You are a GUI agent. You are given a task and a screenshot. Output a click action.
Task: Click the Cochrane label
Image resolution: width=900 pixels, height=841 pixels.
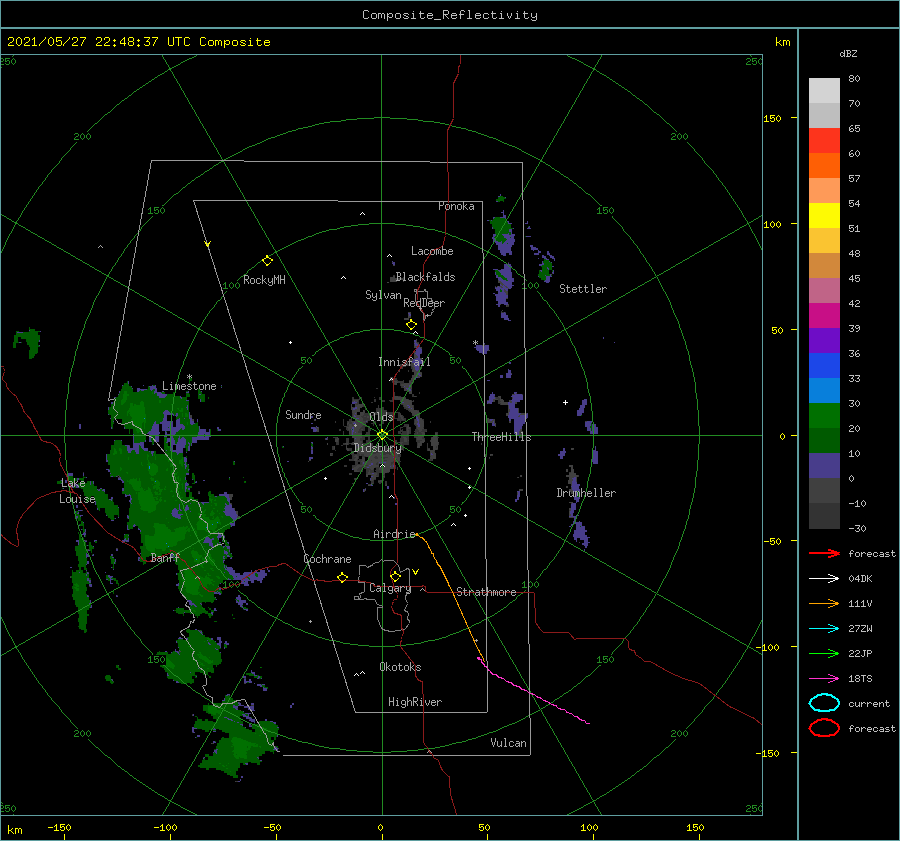tap(327, 559)
